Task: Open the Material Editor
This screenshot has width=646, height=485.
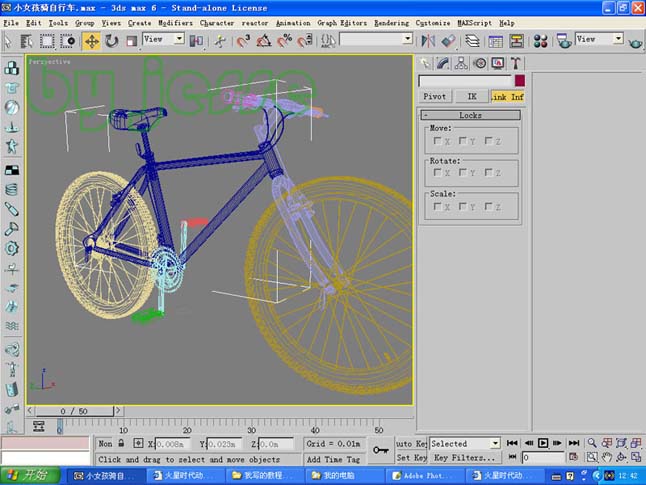Action: pyautogui.click(x=540, y=41)
